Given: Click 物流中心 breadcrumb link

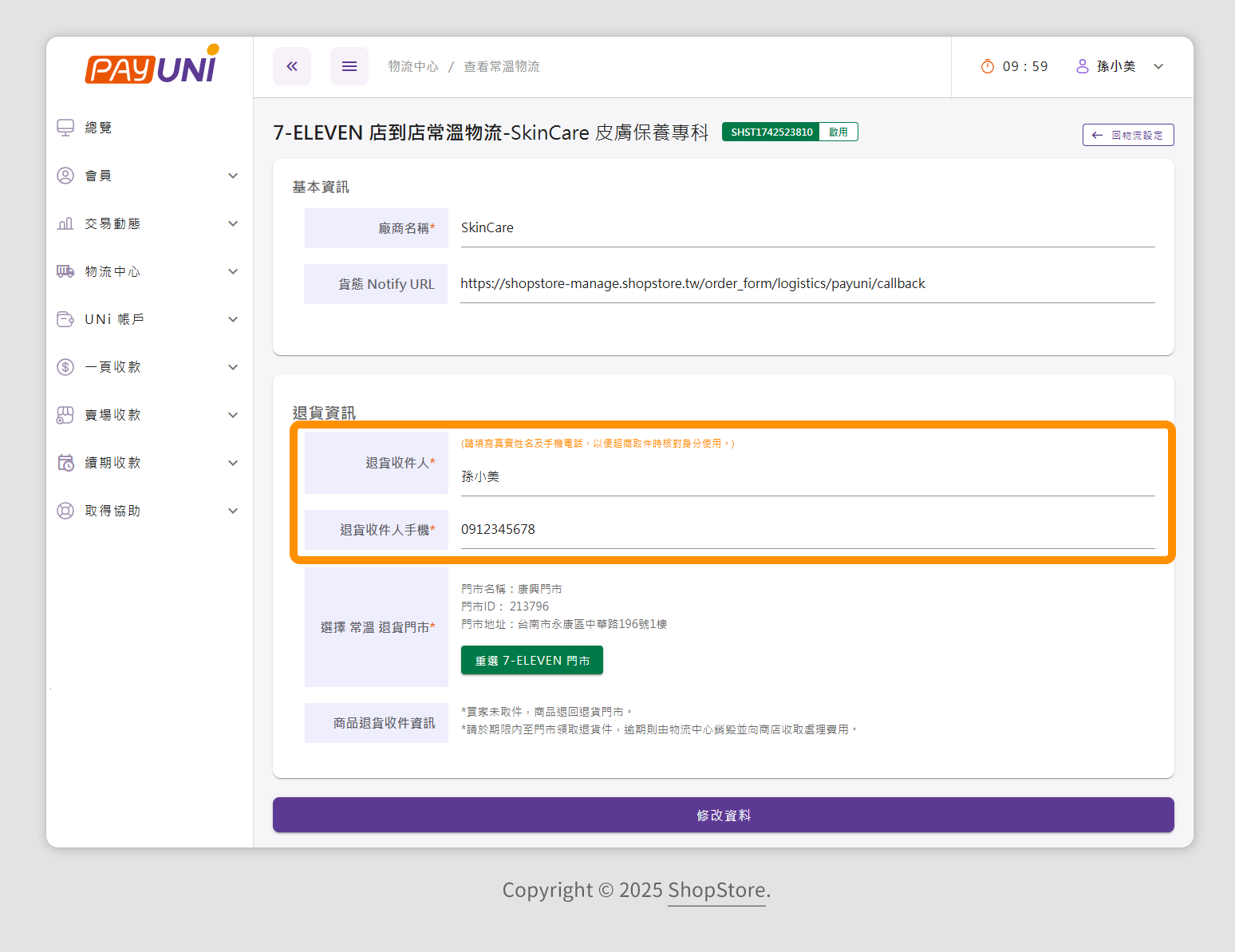Looking at the screenshot, I should pos(413,66).
